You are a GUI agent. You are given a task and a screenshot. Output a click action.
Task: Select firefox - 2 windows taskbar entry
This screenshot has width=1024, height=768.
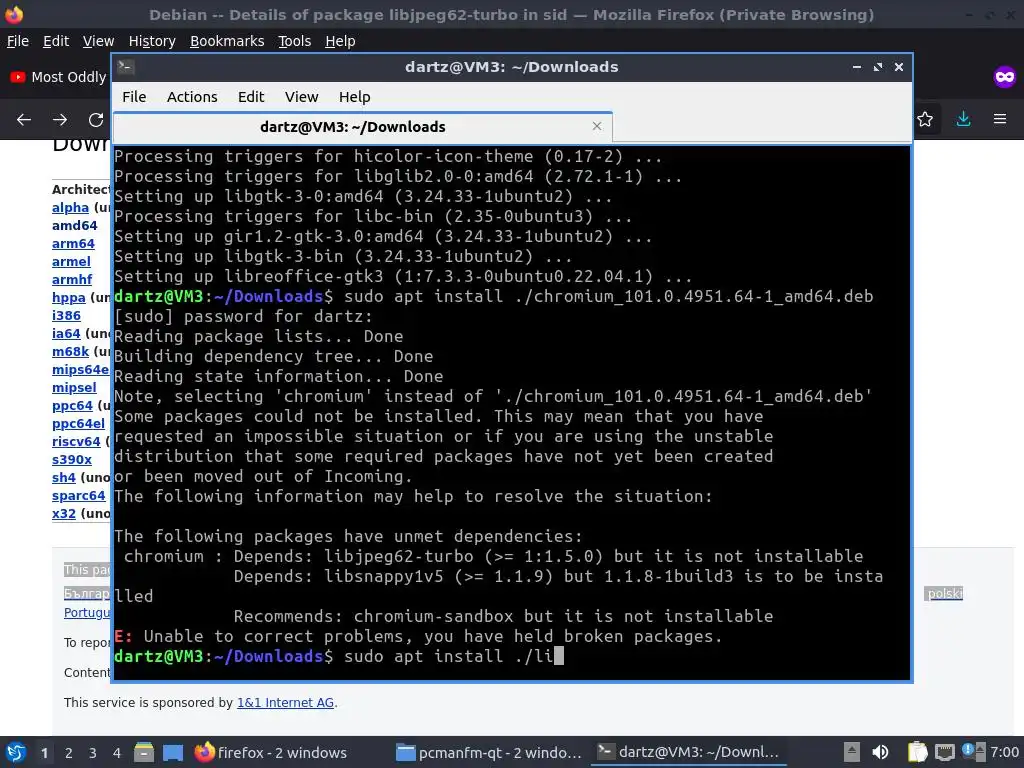pos(271,752)
